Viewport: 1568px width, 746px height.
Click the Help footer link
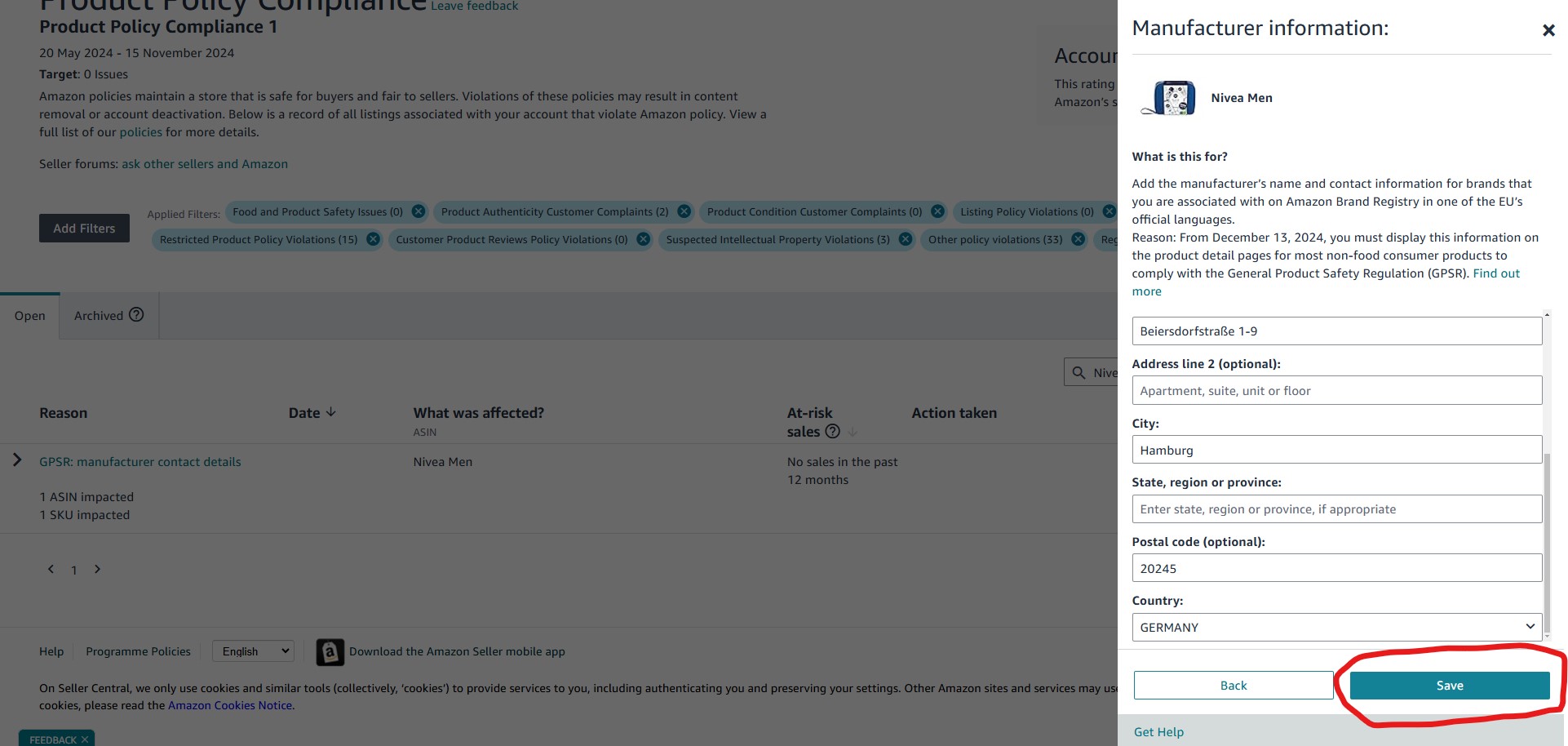pyautogui.click(x=51, y=651)
